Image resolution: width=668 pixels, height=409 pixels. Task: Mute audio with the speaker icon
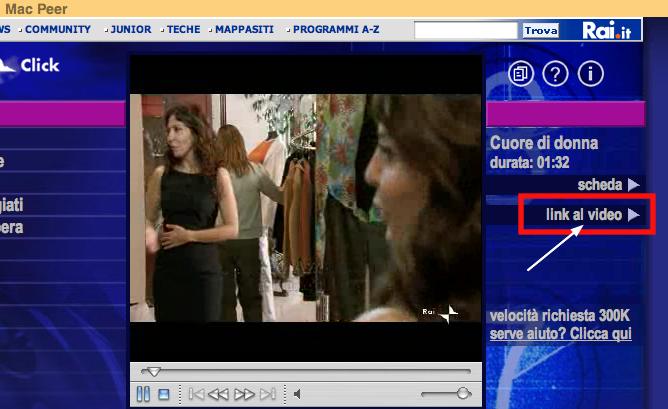click(297, 394)
